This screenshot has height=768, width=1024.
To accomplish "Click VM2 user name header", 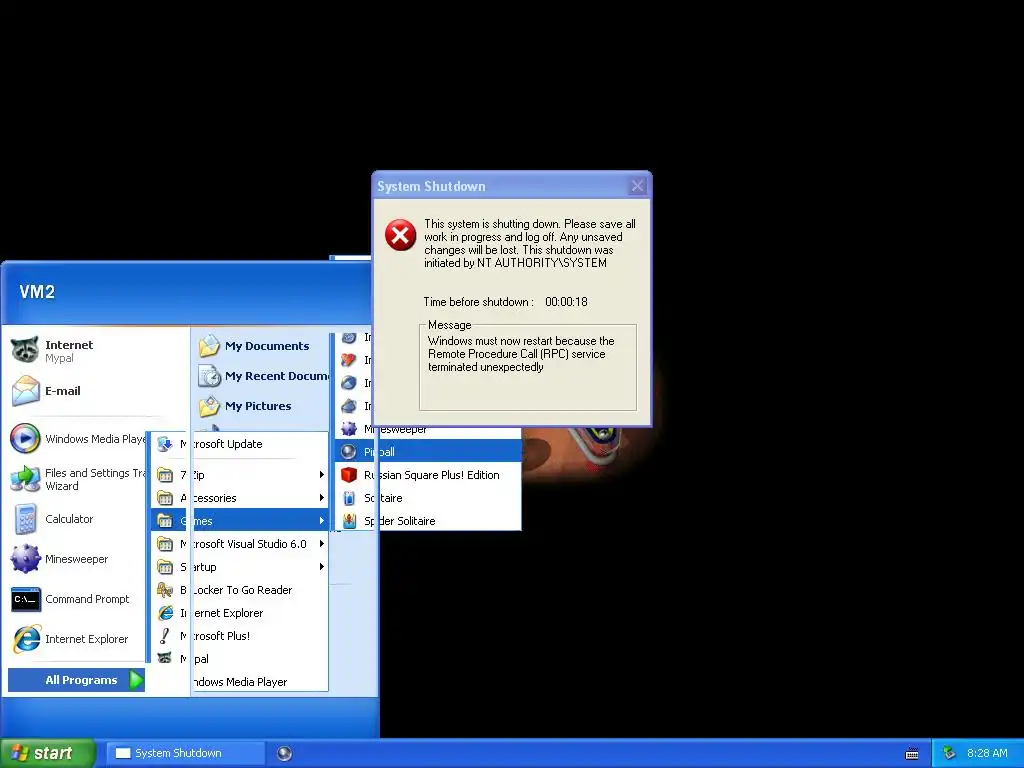I will click(x=37, y=292).
